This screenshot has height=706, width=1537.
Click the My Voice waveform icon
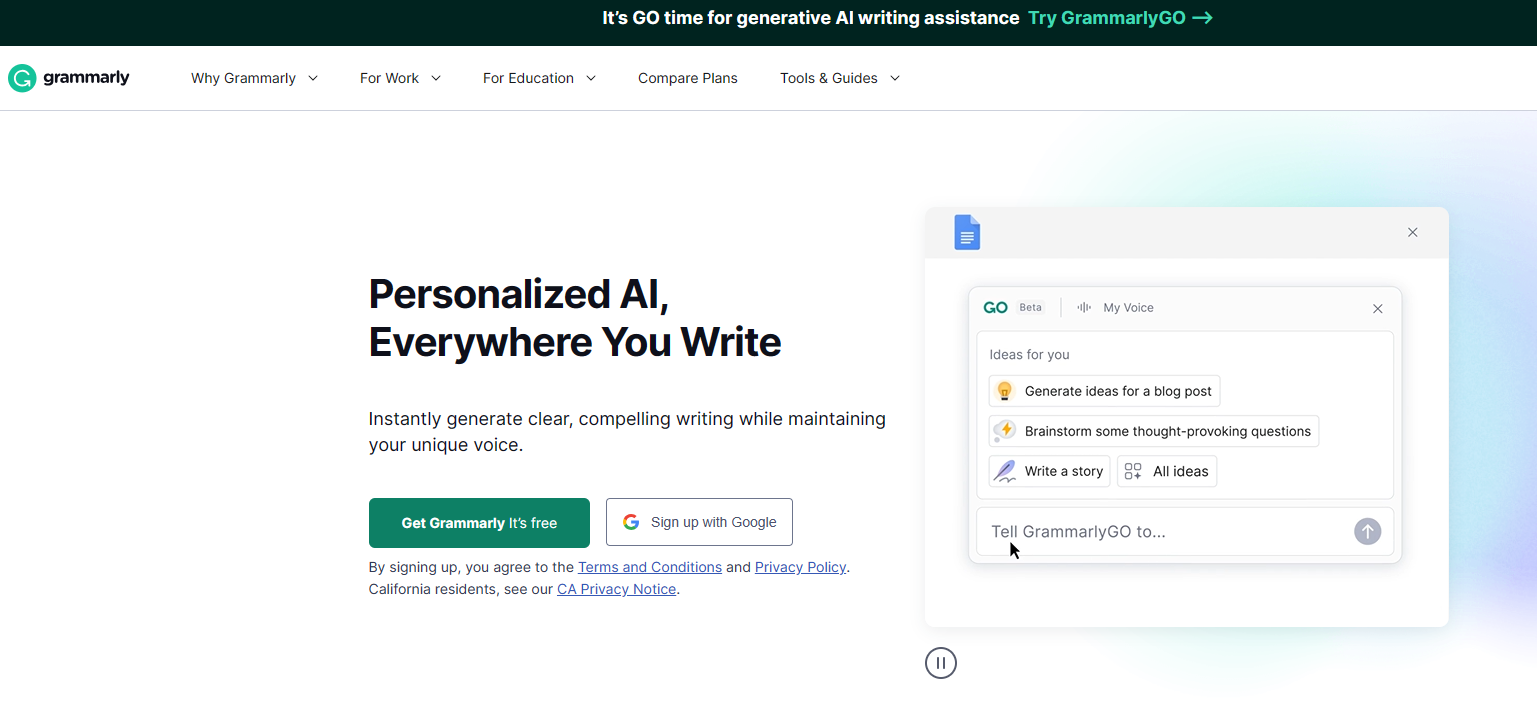coord(1084,308)
